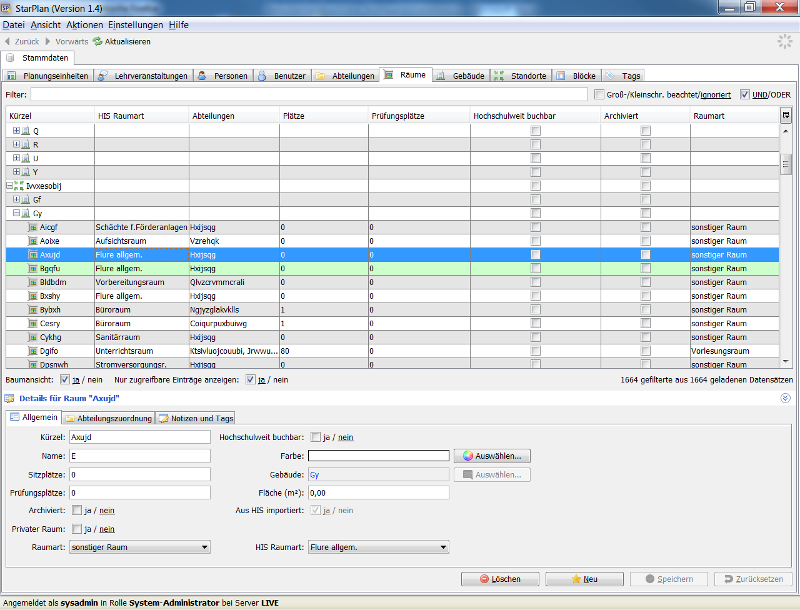Collapse the Ivvxesobij tree node
The image size is (800, 610).
pyautogui.click(x=9, y=186)
